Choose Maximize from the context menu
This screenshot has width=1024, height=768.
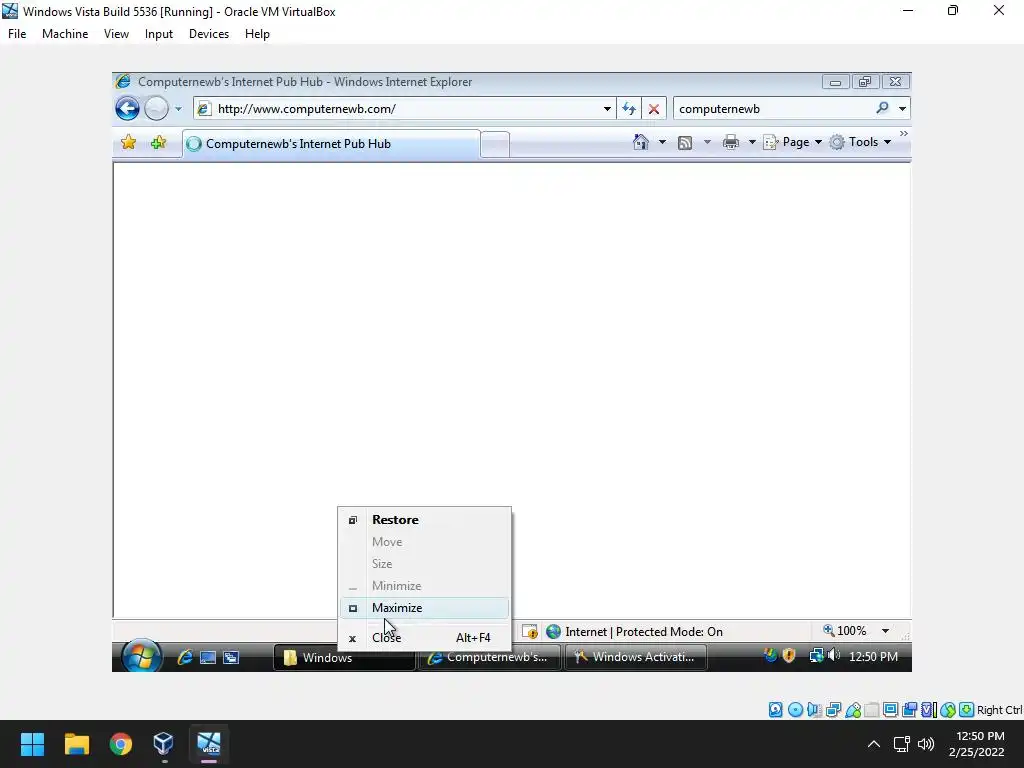pos(424,608)
